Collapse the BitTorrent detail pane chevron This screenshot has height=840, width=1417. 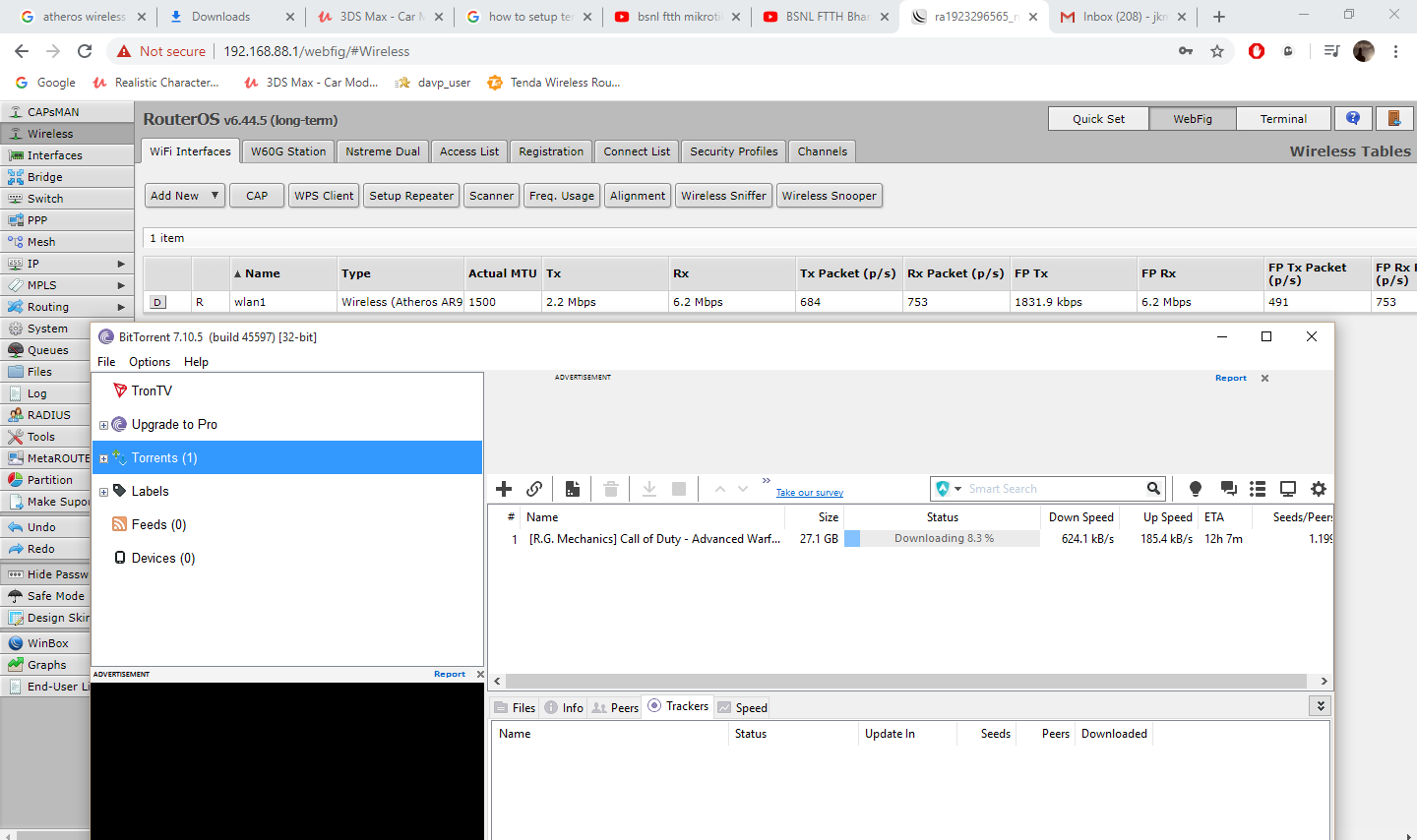click(1321, 706)
